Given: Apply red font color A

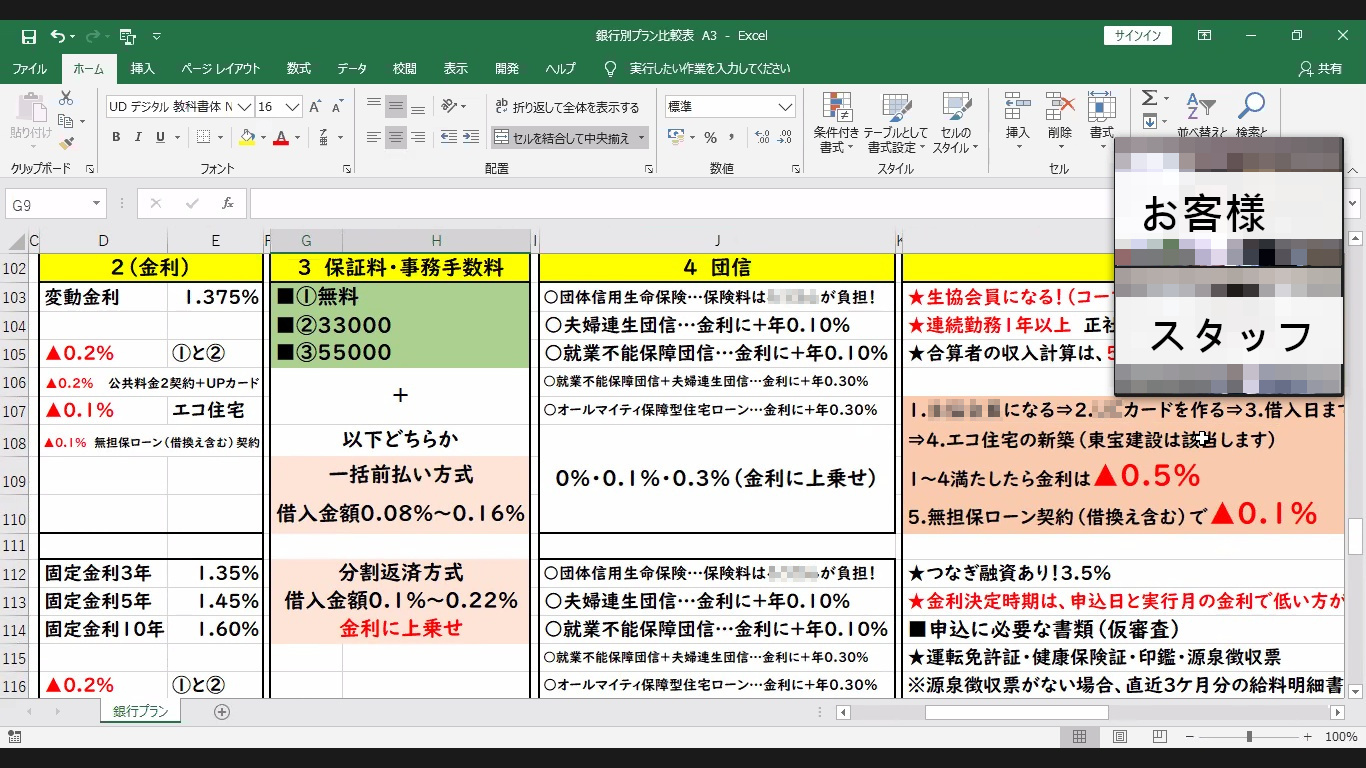Looking at the screenshot, I should [281, 137].
